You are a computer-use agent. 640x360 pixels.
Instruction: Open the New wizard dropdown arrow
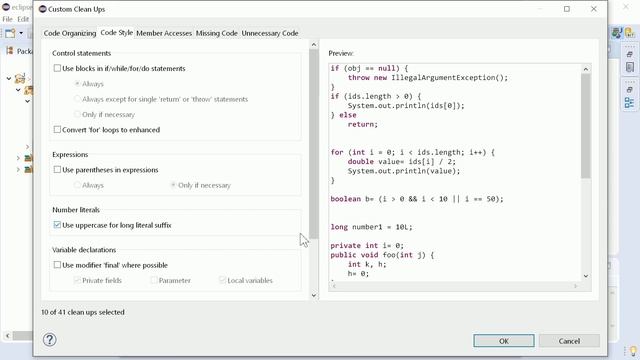pyautogui.click(x=21, y=33)
